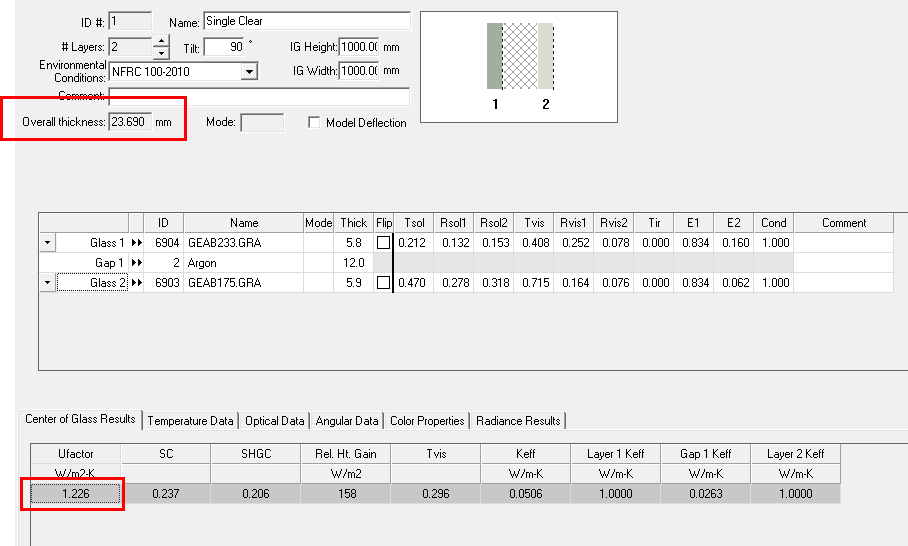The height and width of the screenshot is (546, 908).
Task: Open the Optical Data tab
Action: (x=275, y=421)
